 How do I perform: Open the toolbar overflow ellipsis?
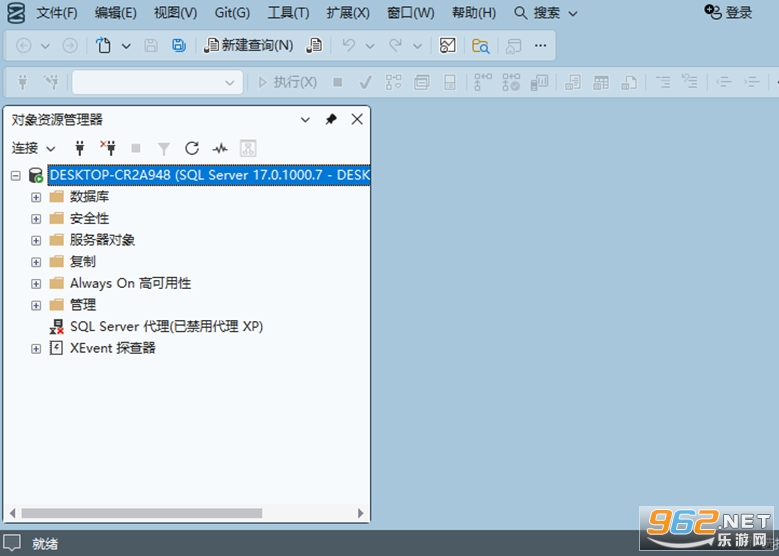541,46
